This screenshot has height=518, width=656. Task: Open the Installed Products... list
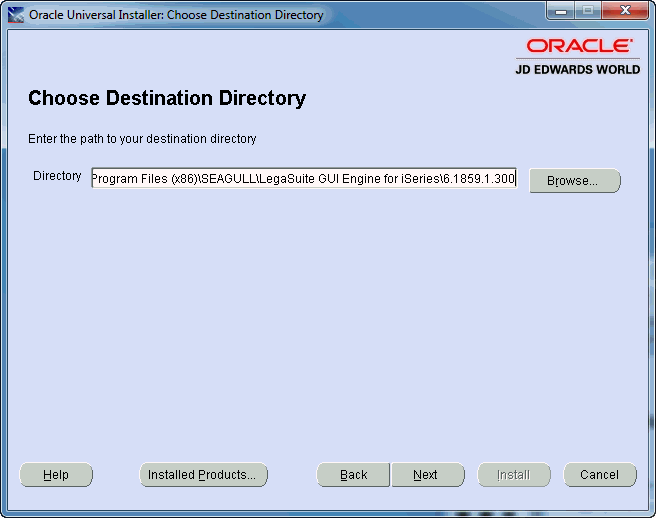[203, 474]
